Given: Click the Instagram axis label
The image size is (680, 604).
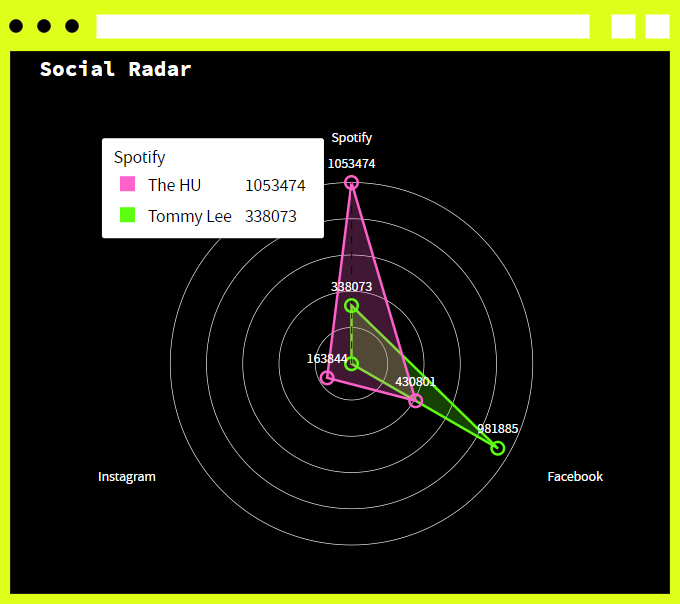Looking at the screenshot, I should pos(127,477).
